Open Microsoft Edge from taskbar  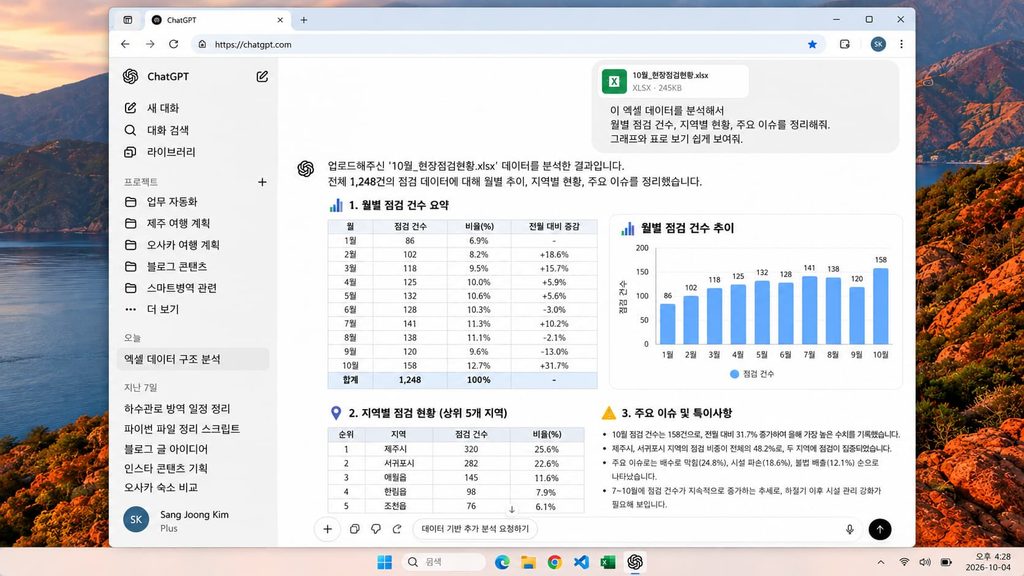[x=502, y=562]
